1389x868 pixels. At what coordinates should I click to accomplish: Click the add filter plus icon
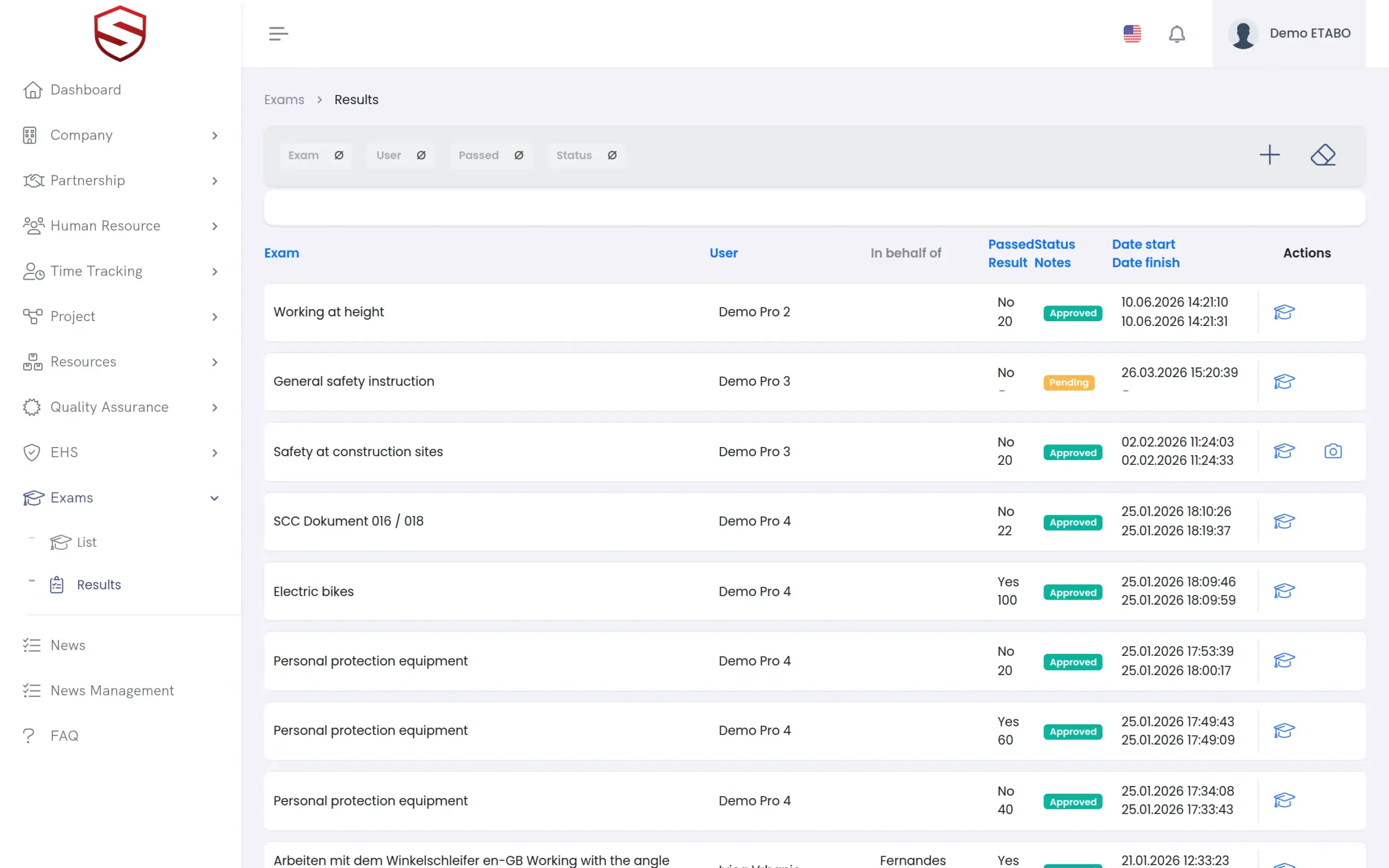(1270, 155)
